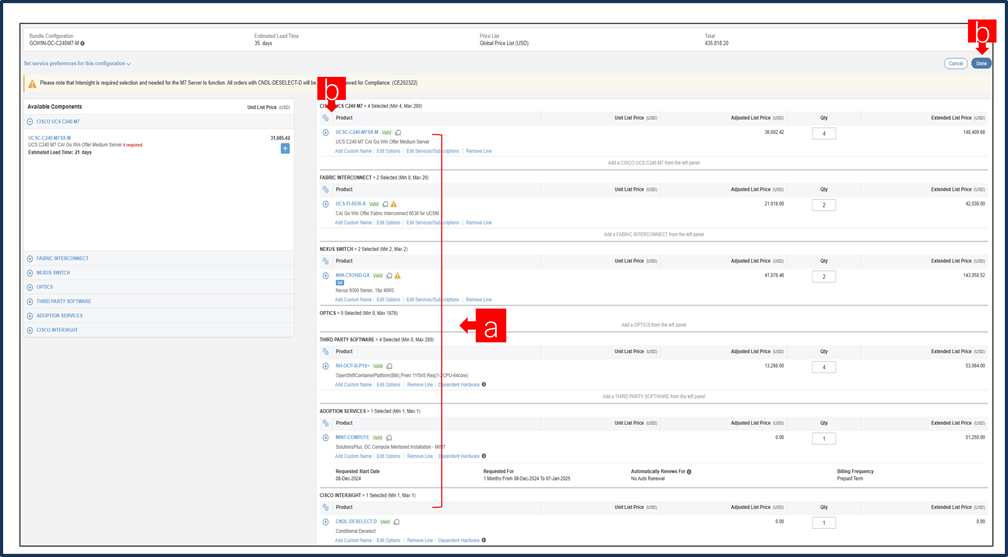Click quantity field for N9K-C9316D-GX
This screenshot has width=1008, height=557.
point(824,277)
